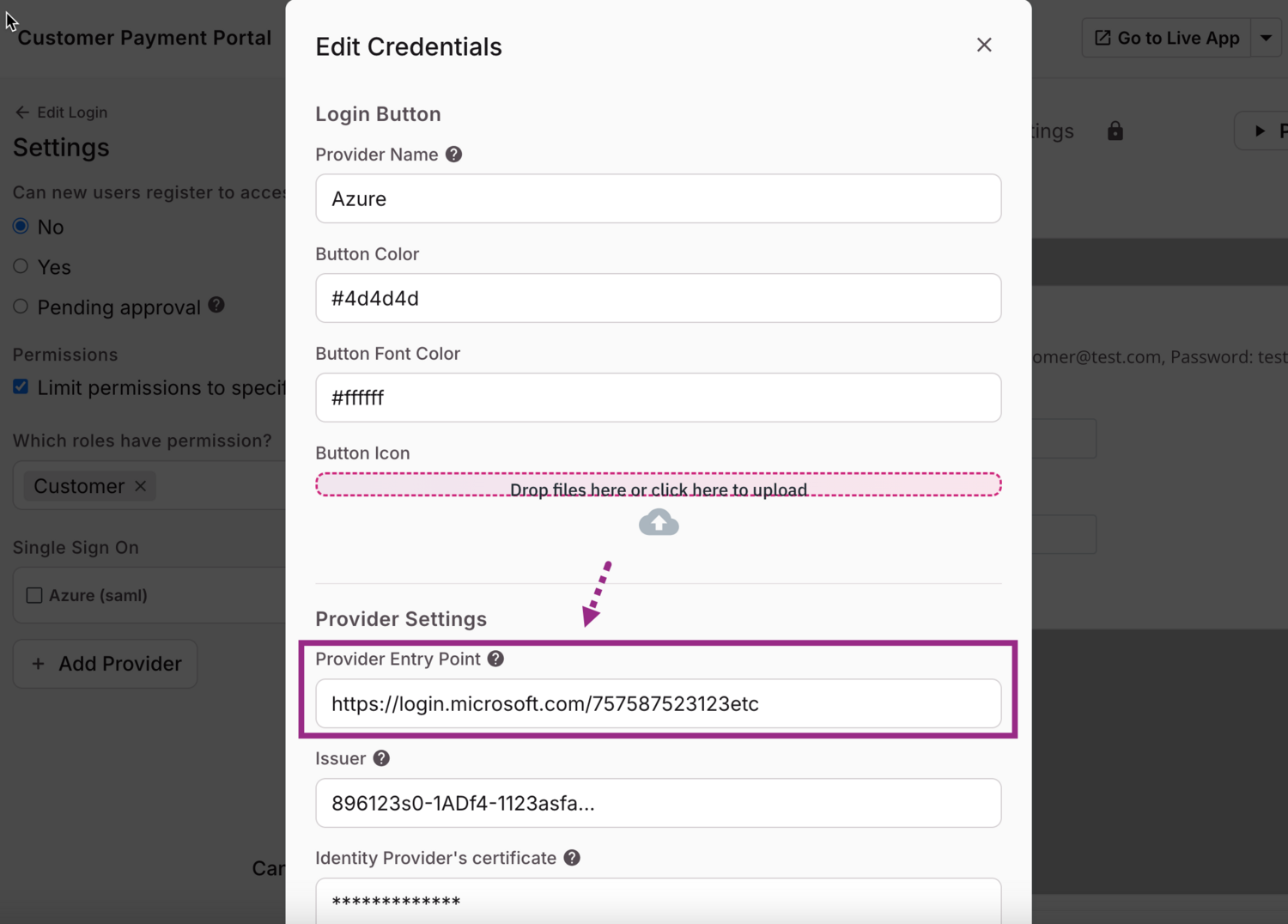Enable the Azure (saml) checkbox

34,595
